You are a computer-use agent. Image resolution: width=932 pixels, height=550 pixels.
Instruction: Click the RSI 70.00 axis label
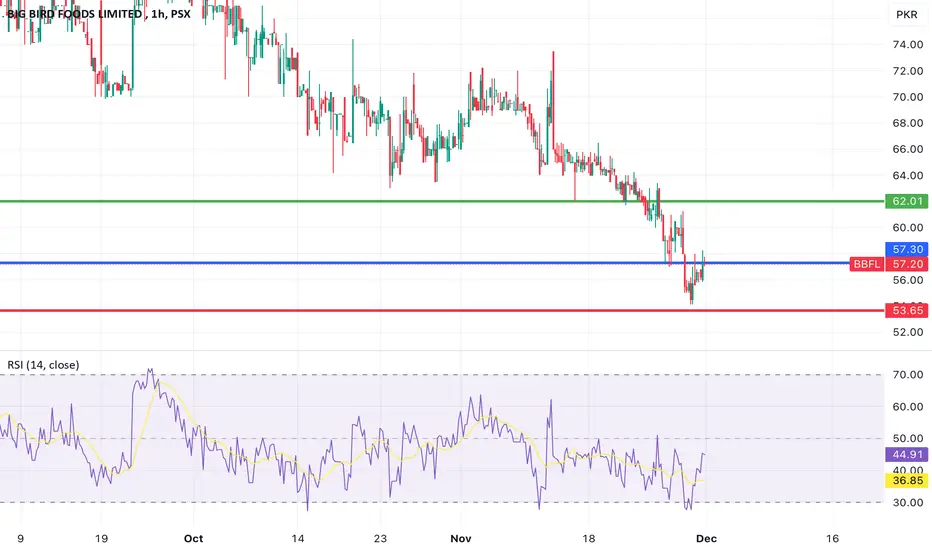[908, 375]
